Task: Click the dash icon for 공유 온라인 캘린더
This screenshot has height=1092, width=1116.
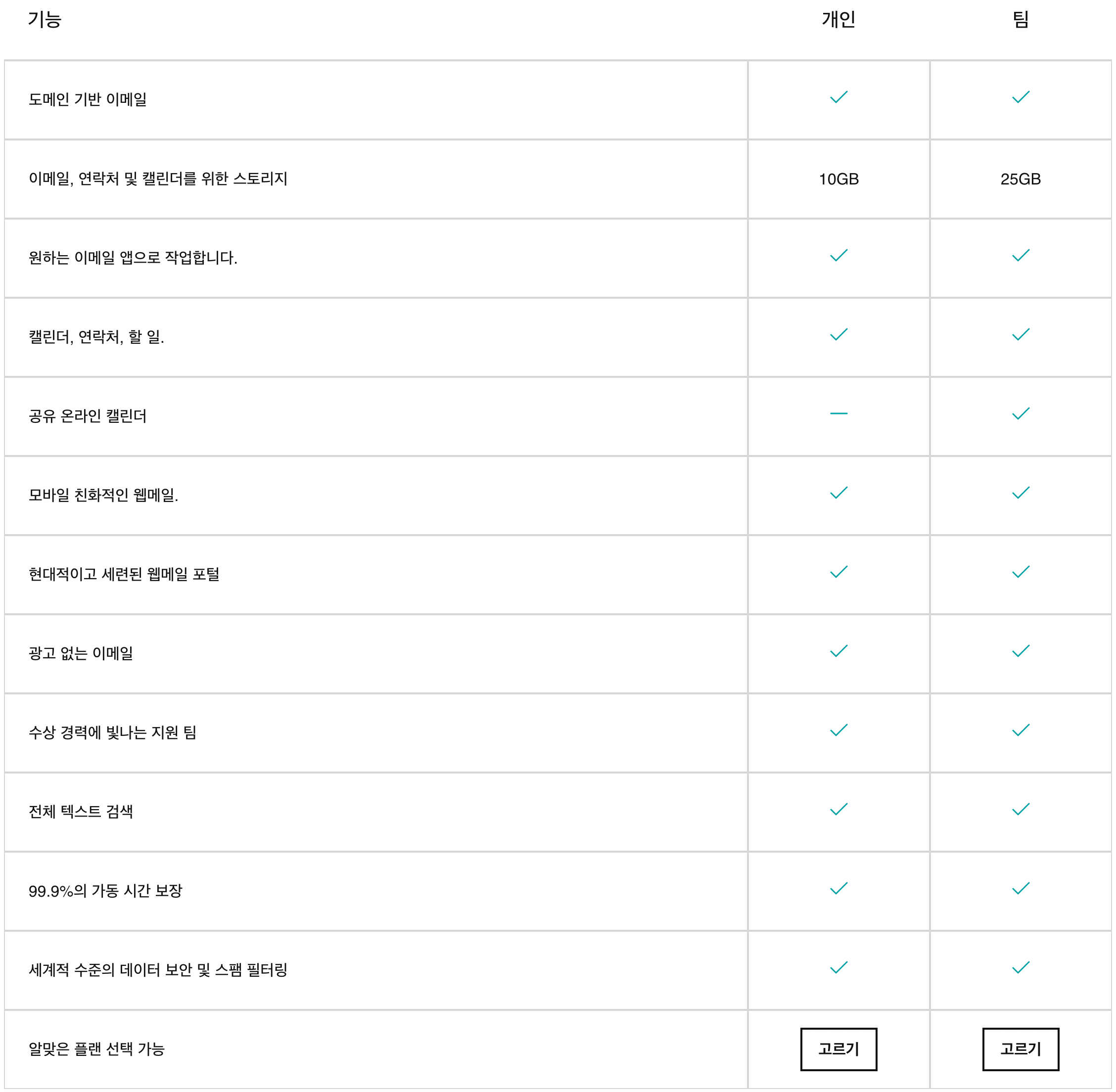Action: 838,413
